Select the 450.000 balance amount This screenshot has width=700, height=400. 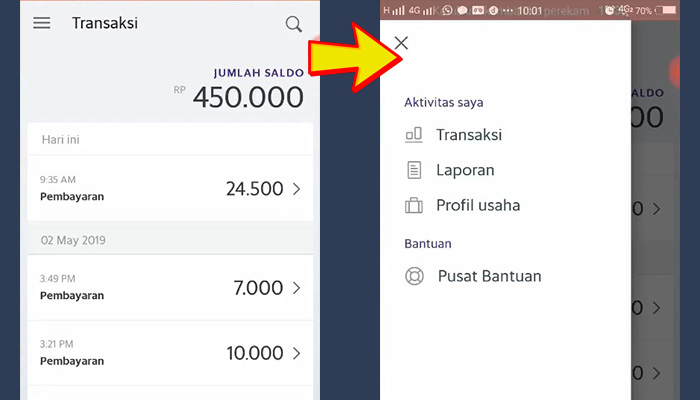pyautogui.click(x=248, y=97)
